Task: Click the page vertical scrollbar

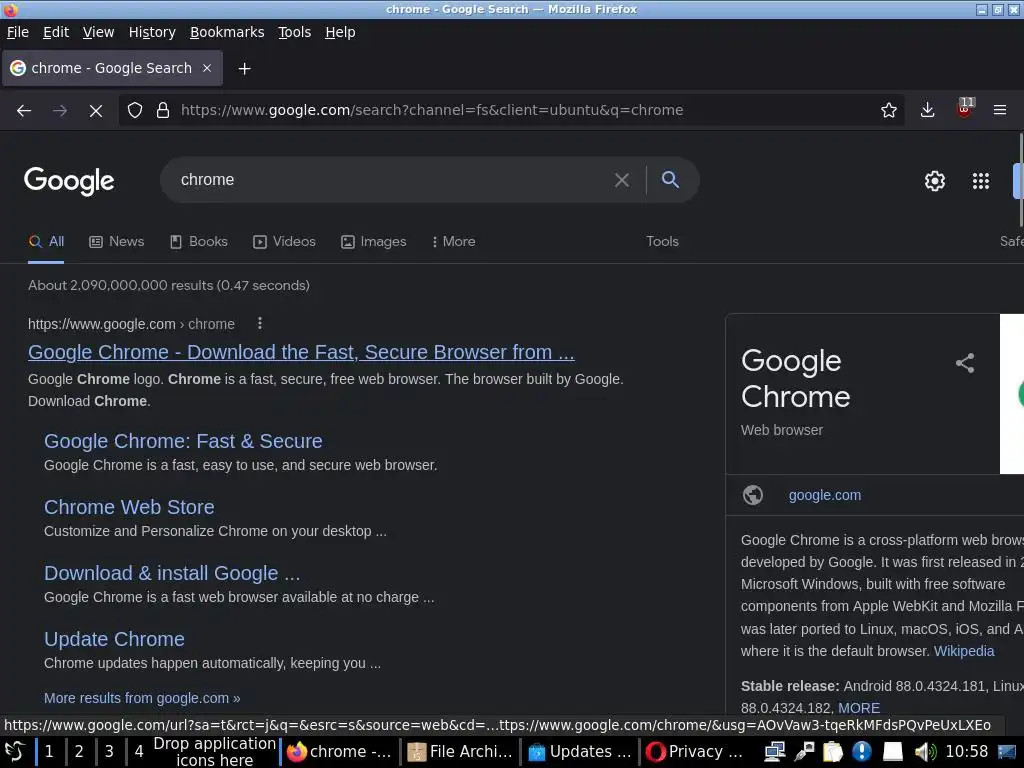Action: (1021, 180)
